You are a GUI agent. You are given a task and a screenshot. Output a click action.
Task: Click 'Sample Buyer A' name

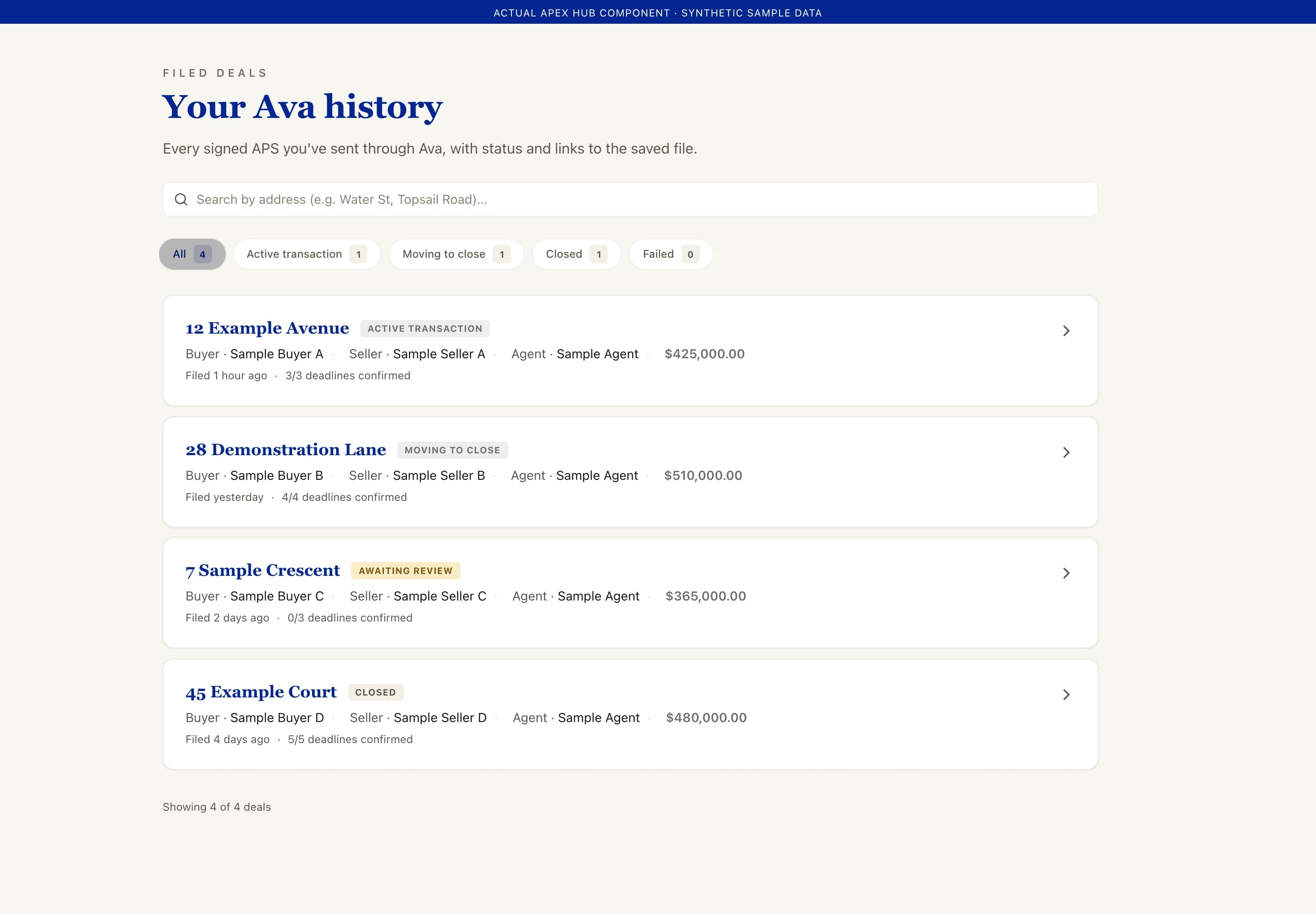(x=276, y=354)
